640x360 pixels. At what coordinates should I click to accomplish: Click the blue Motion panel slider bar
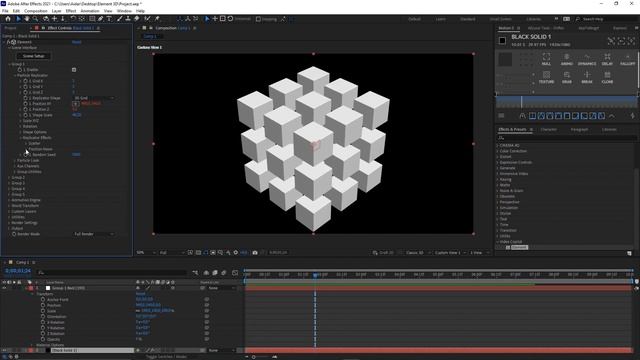(567, 102)
